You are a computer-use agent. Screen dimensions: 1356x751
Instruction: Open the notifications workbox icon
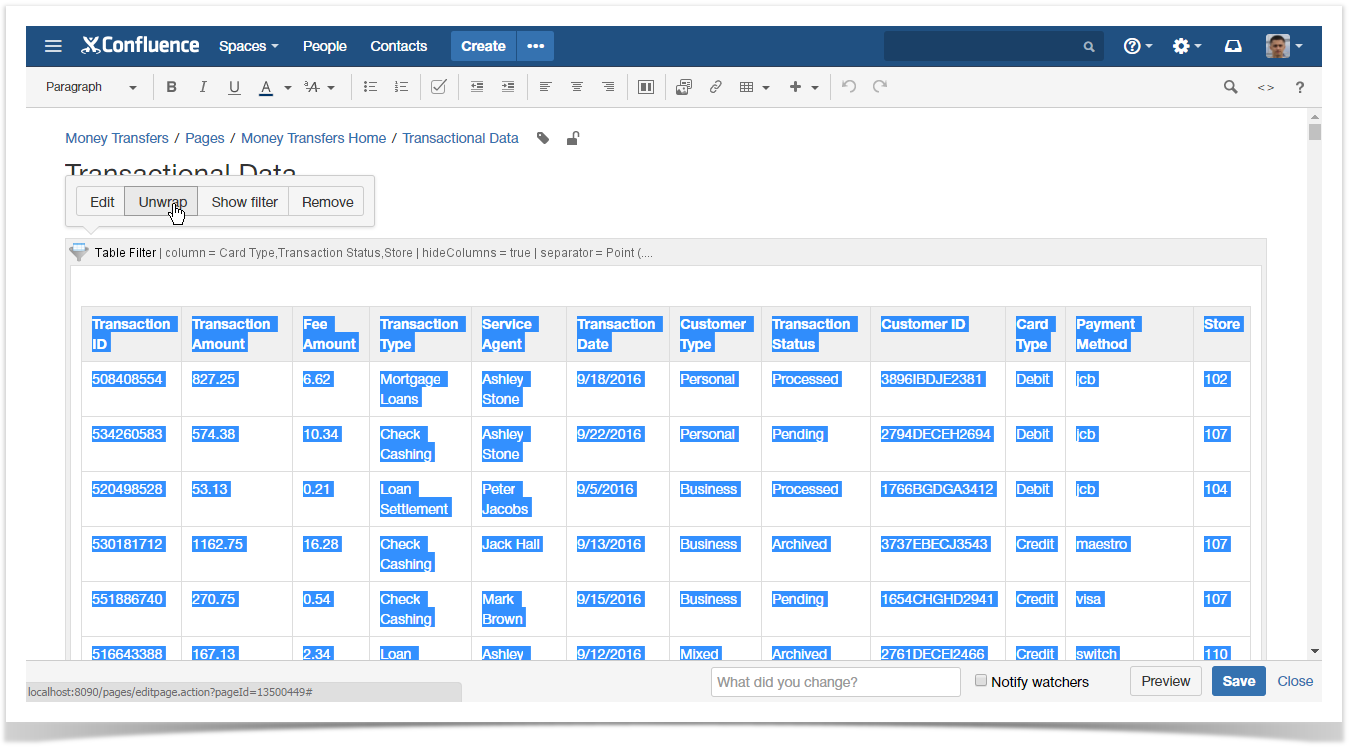pos(1233,46)
